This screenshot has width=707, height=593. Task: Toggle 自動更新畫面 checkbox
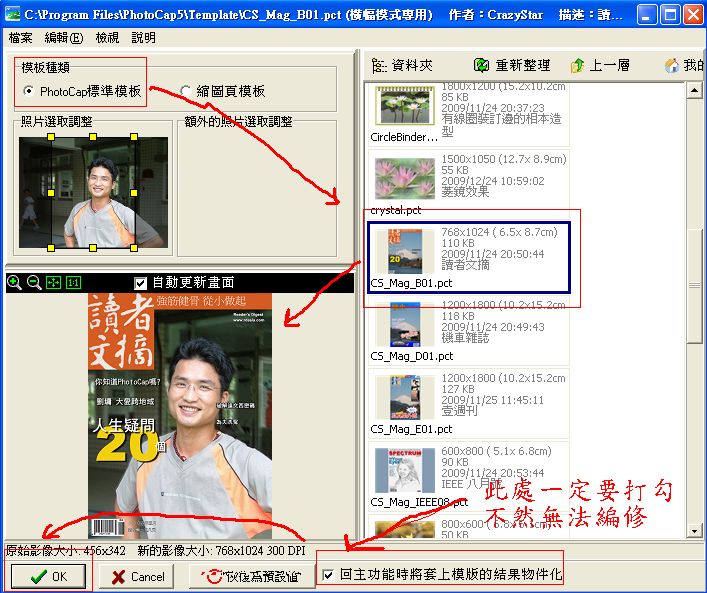[141, 283]
